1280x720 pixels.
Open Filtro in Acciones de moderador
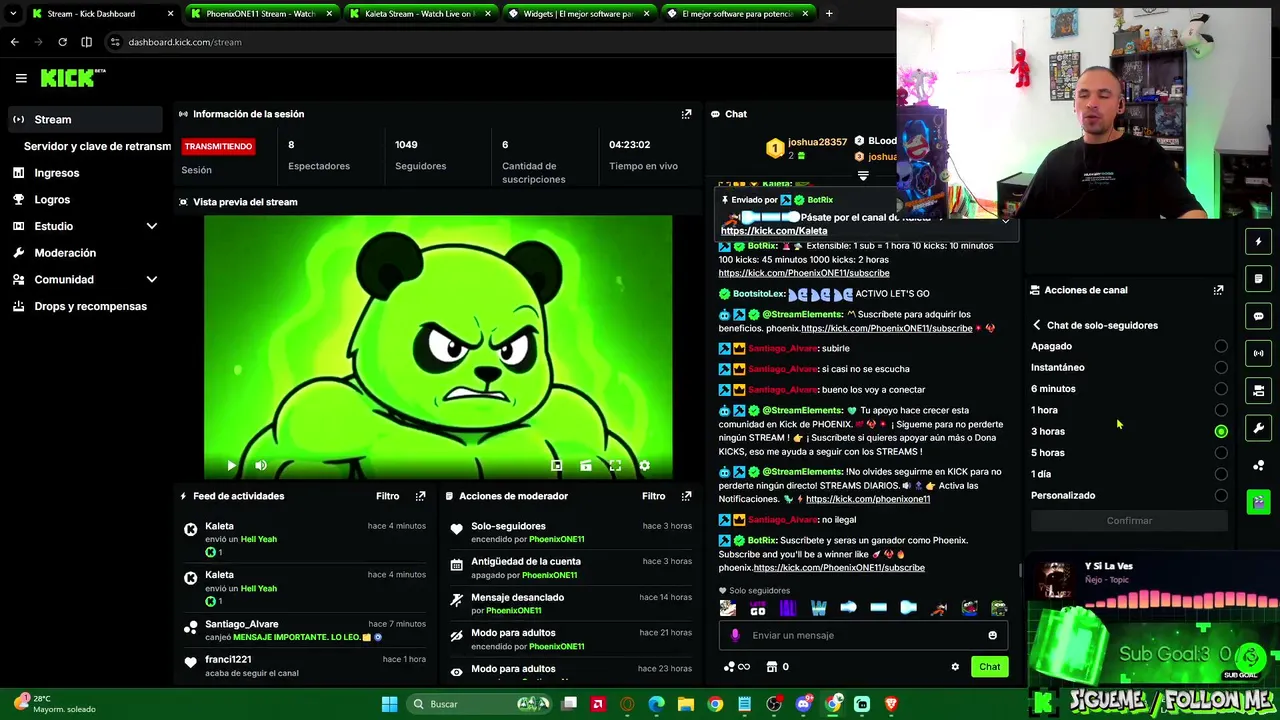[653, 496]
